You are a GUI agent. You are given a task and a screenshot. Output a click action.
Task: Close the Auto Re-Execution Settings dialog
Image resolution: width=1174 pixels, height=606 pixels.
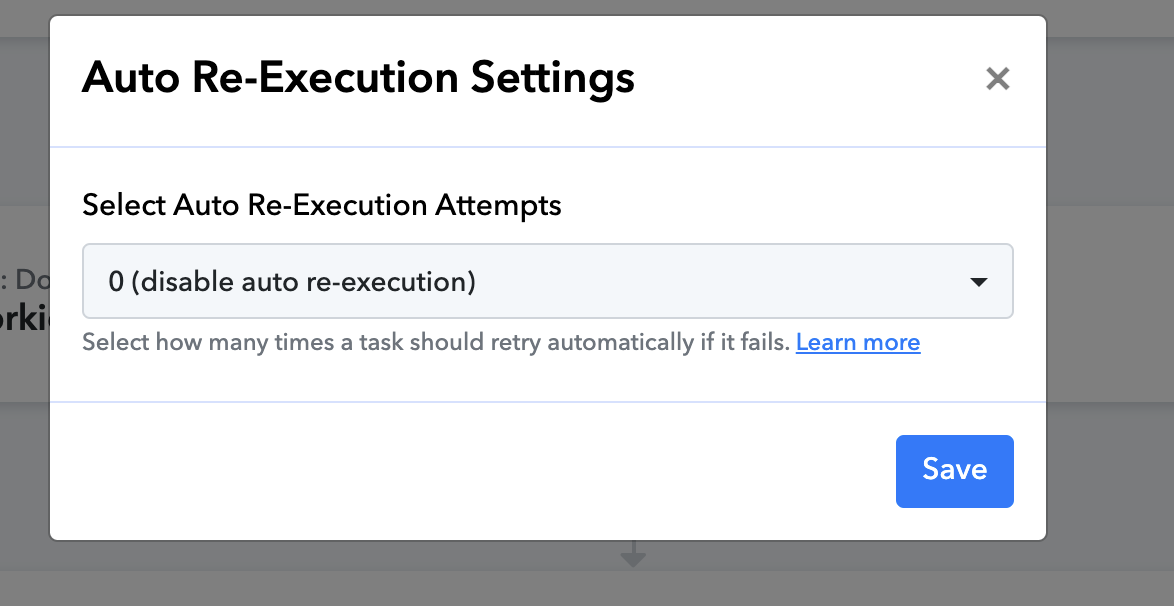[x=997, y=78]
